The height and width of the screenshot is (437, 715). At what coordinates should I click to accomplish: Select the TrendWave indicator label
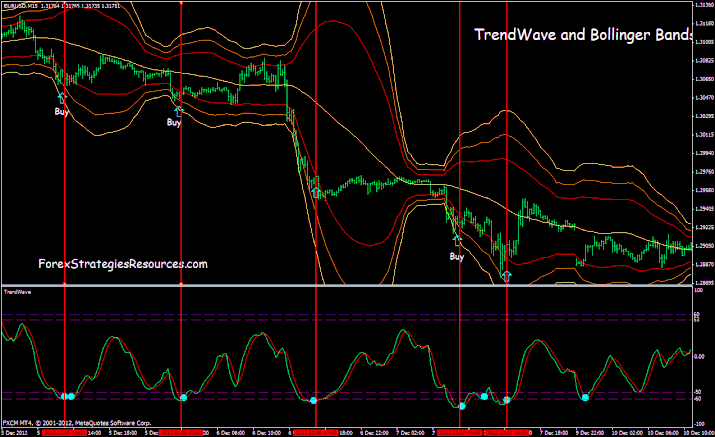tap(17, 291)
